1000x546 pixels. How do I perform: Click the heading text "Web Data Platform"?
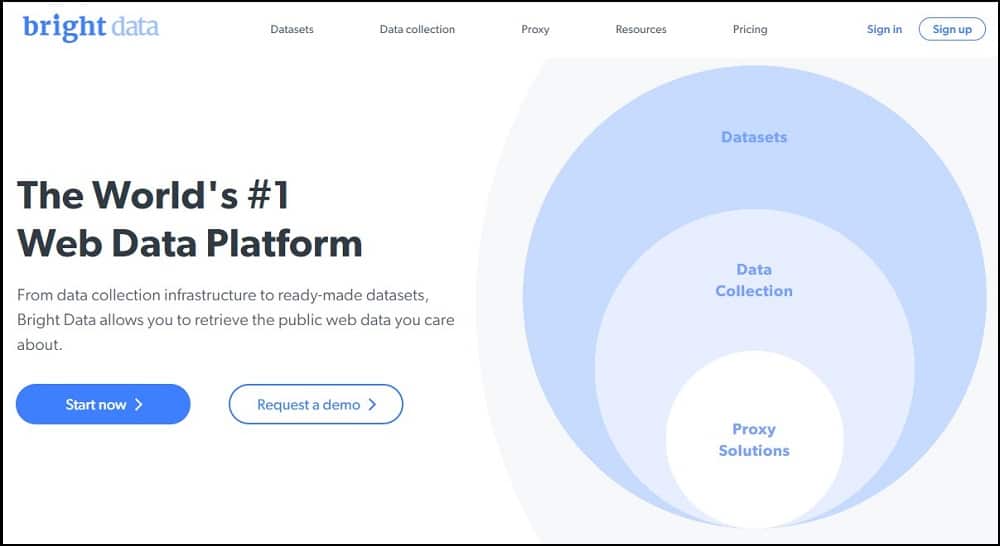click(189, 243)
